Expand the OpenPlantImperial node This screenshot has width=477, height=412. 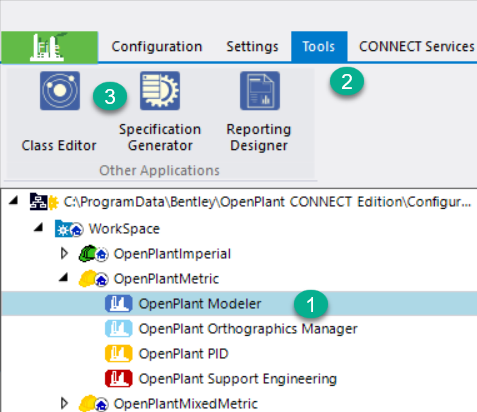(64, 254)
